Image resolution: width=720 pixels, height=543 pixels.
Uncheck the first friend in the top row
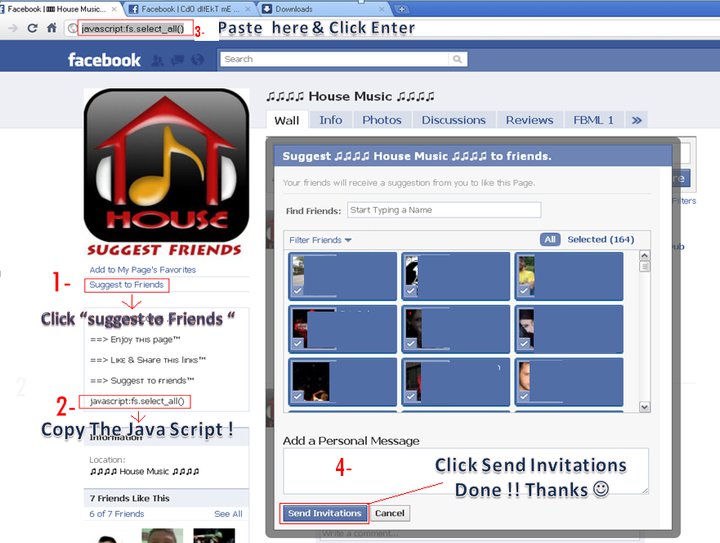[x=343, y=276]
